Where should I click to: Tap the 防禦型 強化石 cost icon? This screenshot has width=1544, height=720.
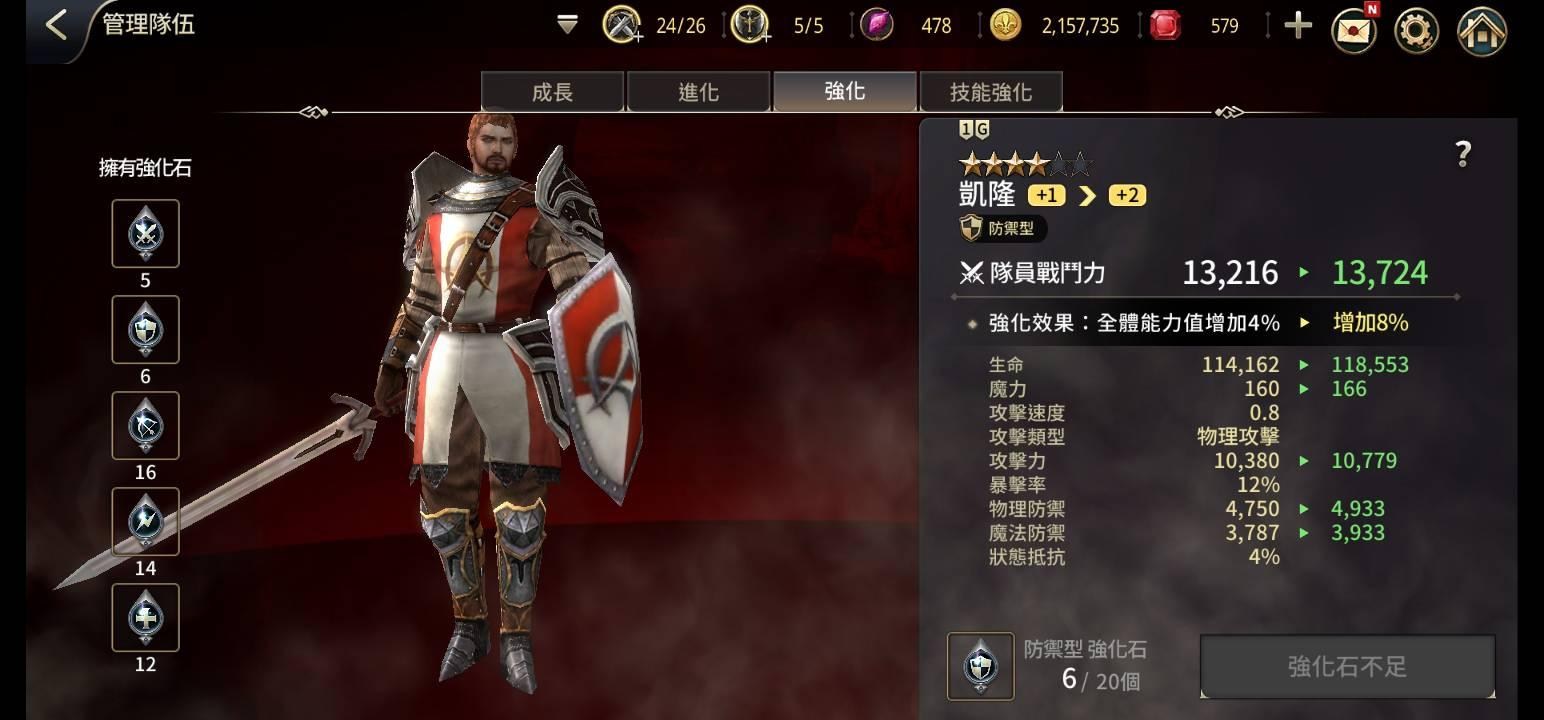(981, 667)
